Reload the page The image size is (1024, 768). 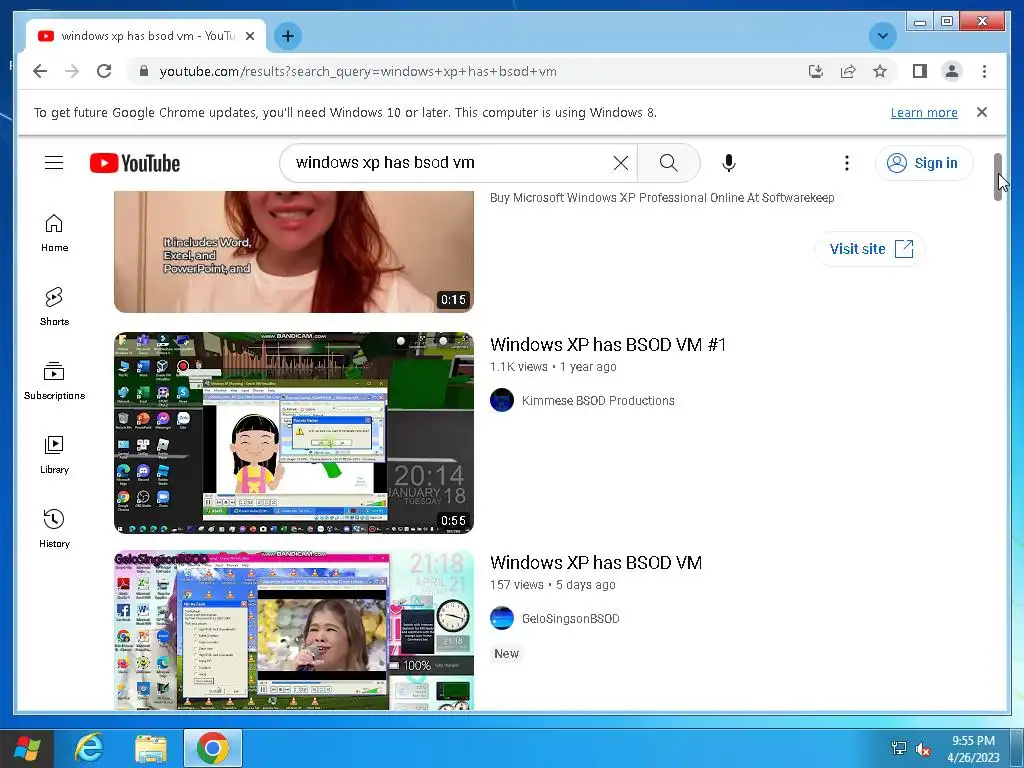tap(104, 71)
